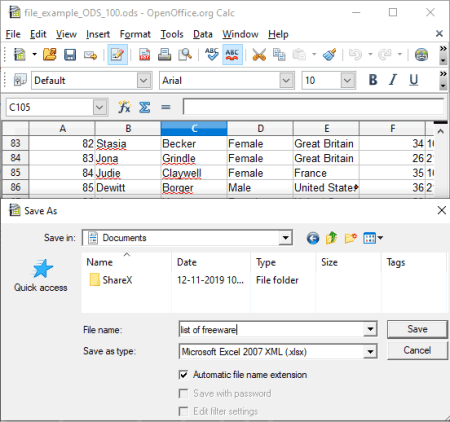This screenshot has height=422, width=450.
Task: Click Export Directly as PDF icon
Action: point(144,54)
